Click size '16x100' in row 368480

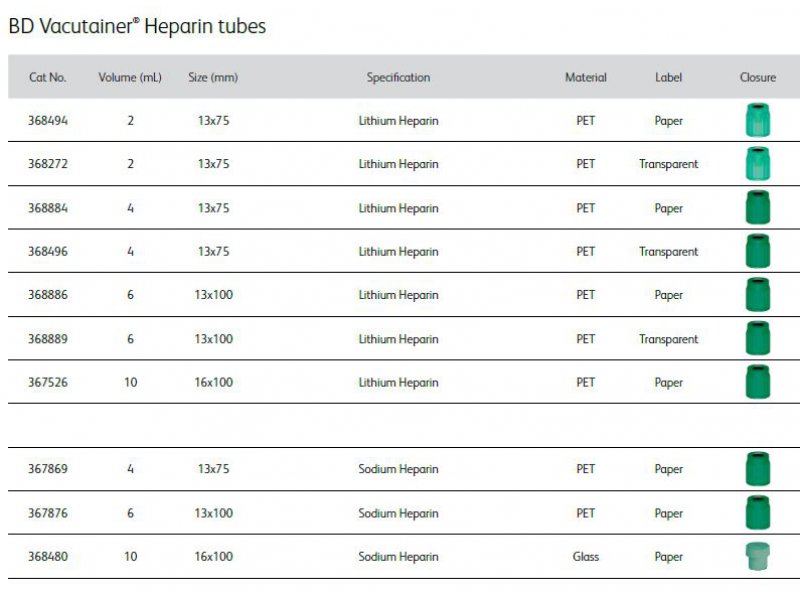pos(213,557)
